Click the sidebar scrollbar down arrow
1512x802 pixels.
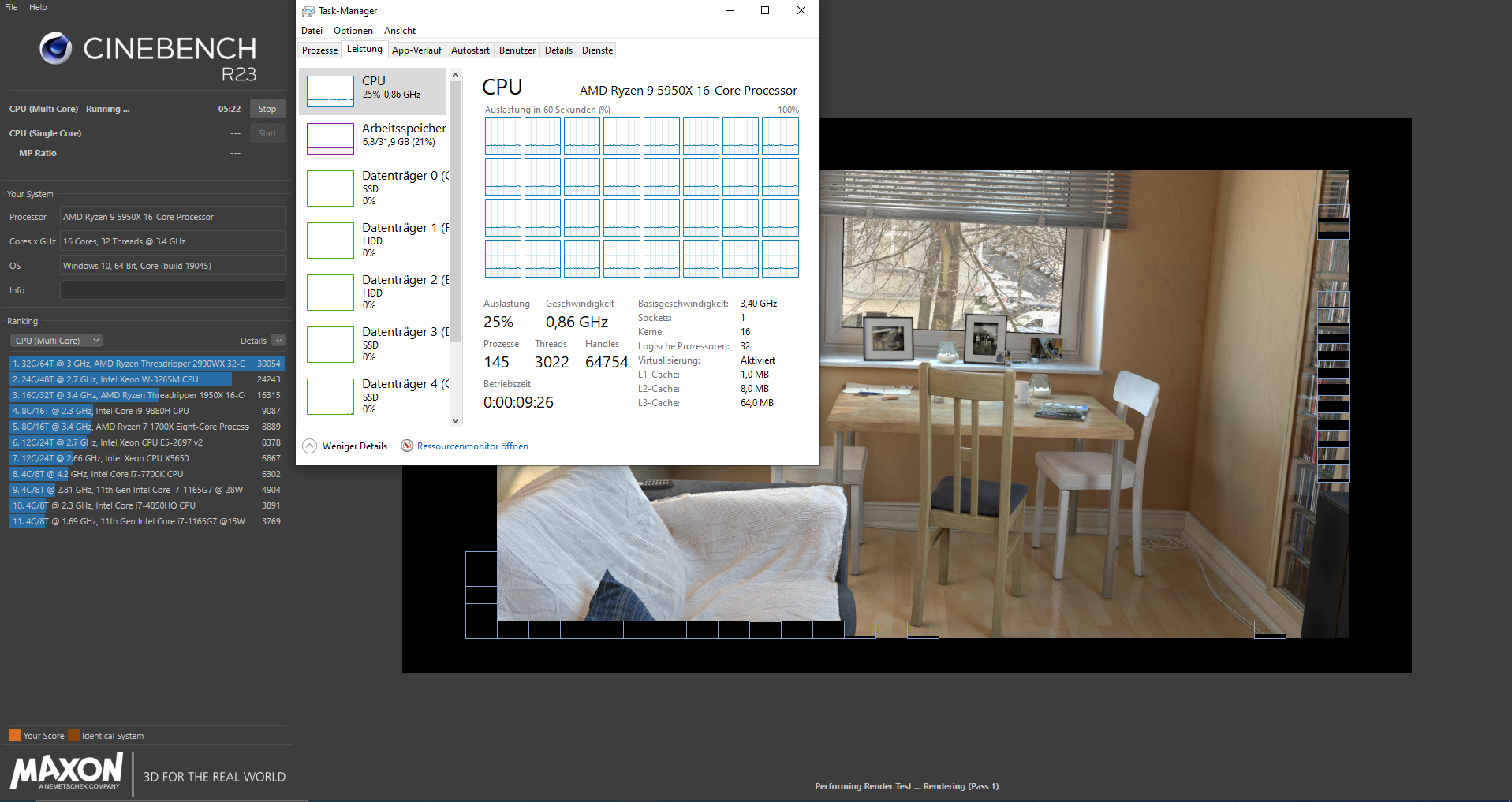click(x=455, y=421)
